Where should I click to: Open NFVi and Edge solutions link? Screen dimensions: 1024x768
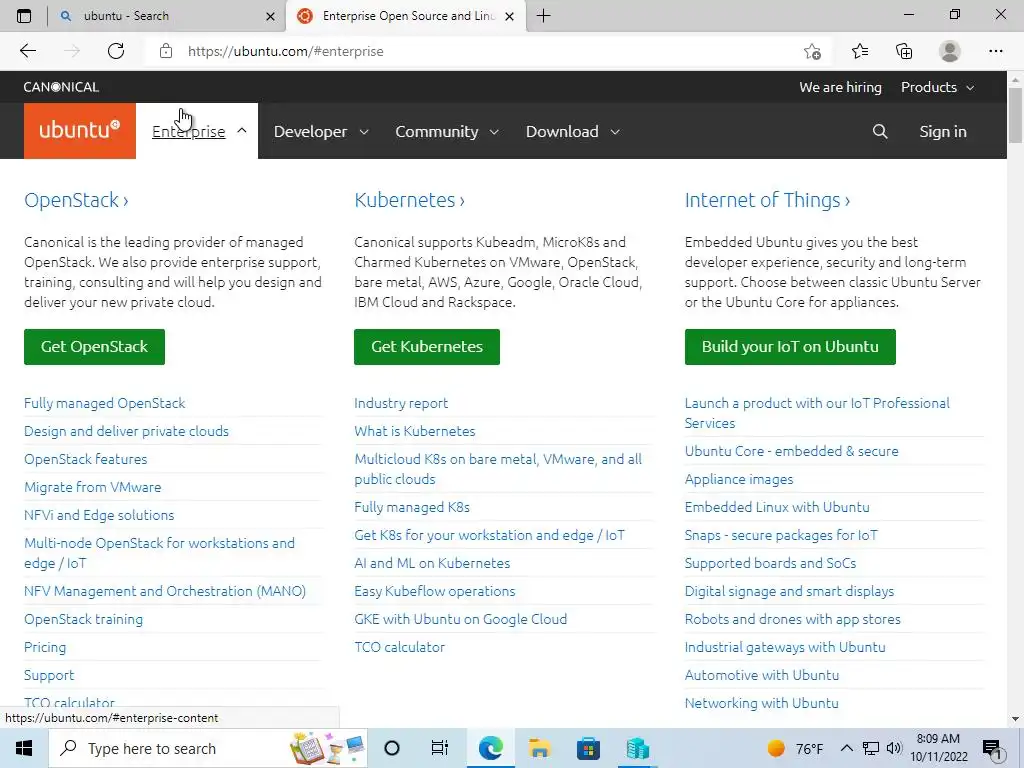99,515
